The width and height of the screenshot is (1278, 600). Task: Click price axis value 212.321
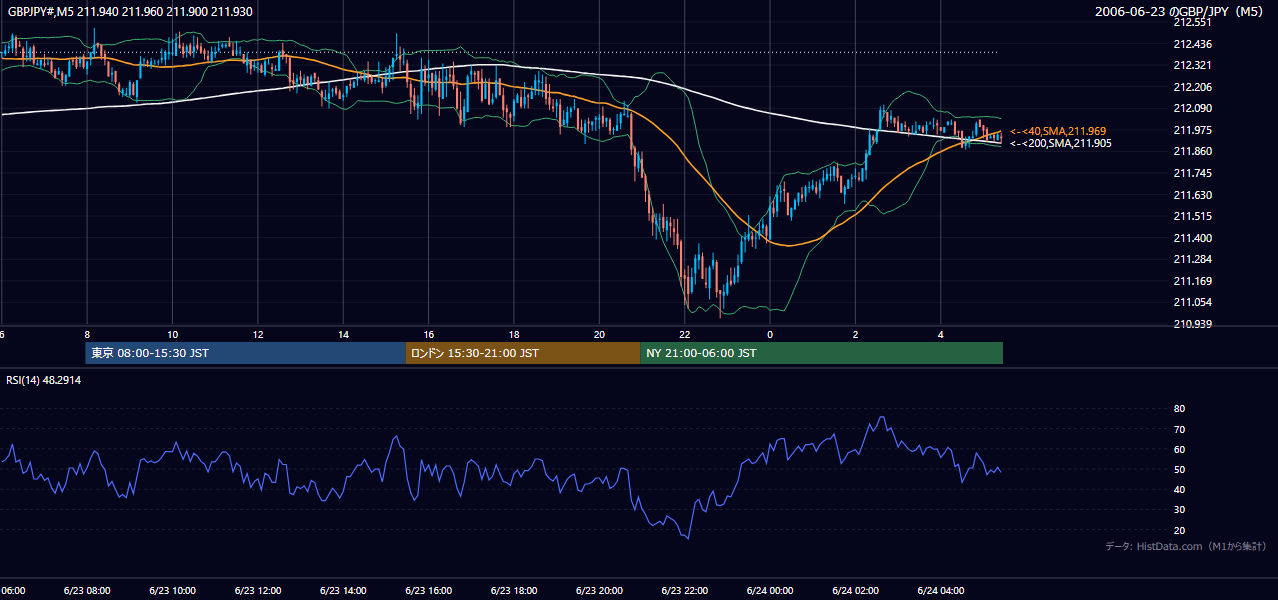pyautogui.click(x=1192, y=65)
